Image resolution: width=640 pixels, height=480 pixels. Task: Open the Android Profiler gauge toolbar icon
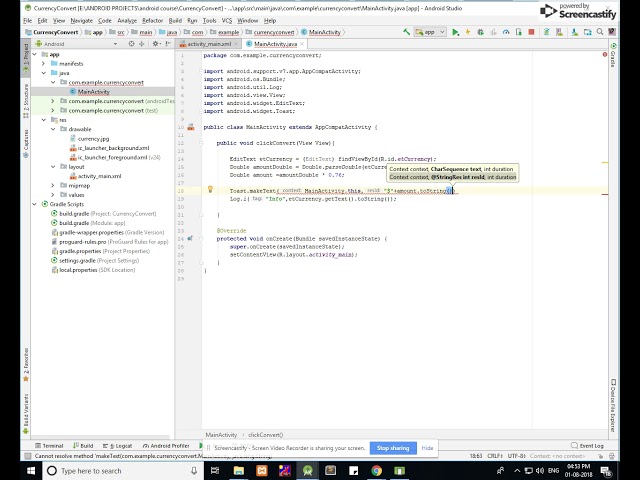point(506,32)
